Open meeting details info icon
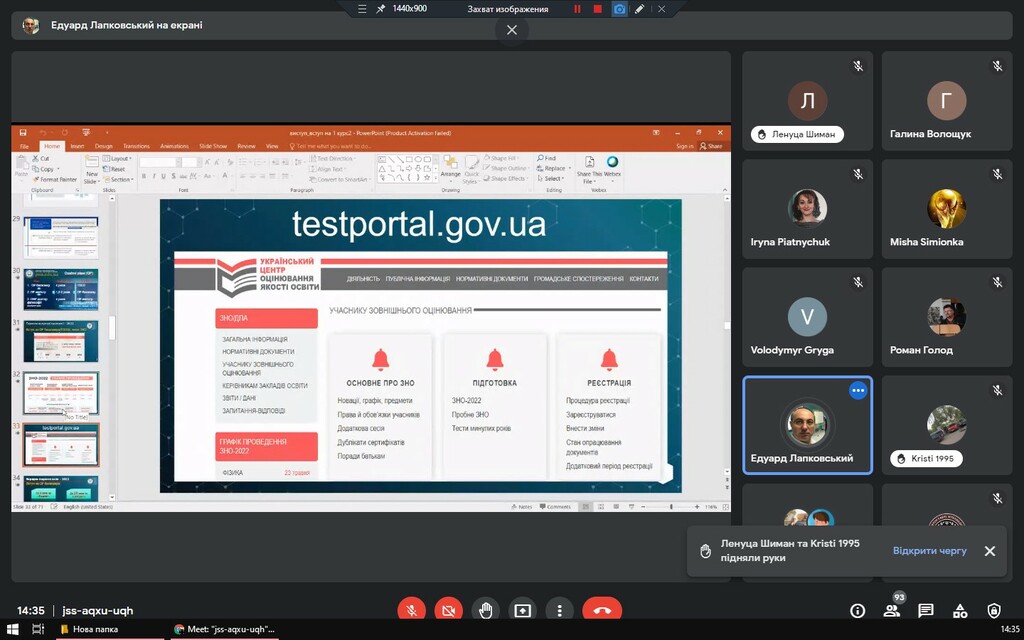The image size is (1024, 640). click(857, 611)
